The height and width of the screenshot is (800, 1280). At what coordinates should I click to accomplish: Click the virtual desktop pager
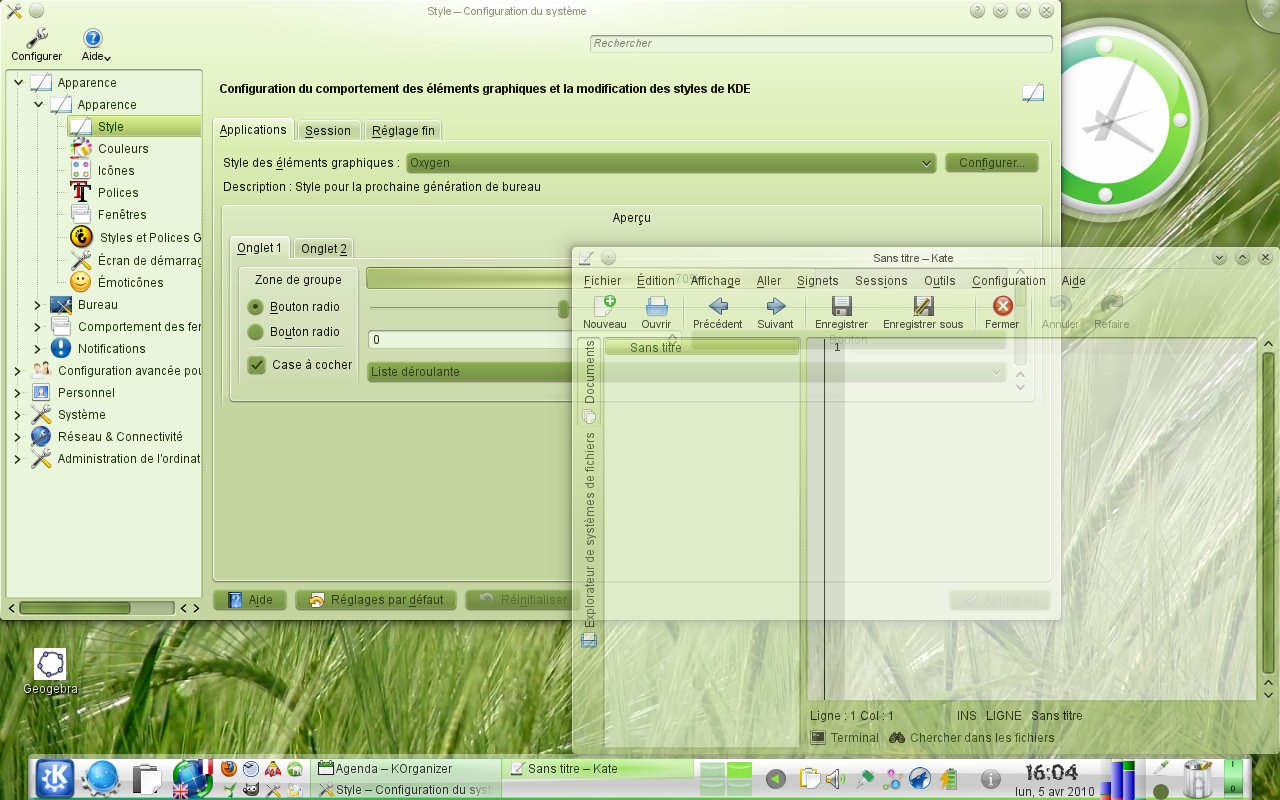coord(725,777)
